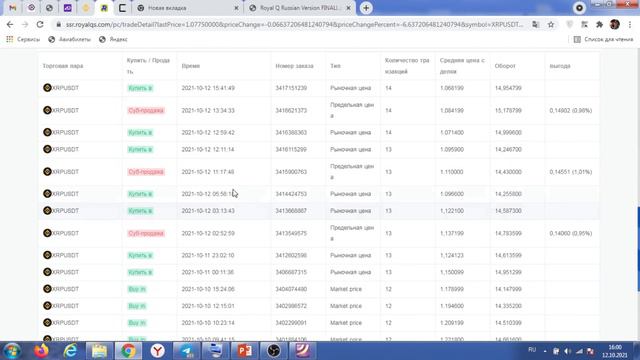Viewport: 640px width, 360px height.
Task: Open the Яндекс bookmark
Action: 113,39
